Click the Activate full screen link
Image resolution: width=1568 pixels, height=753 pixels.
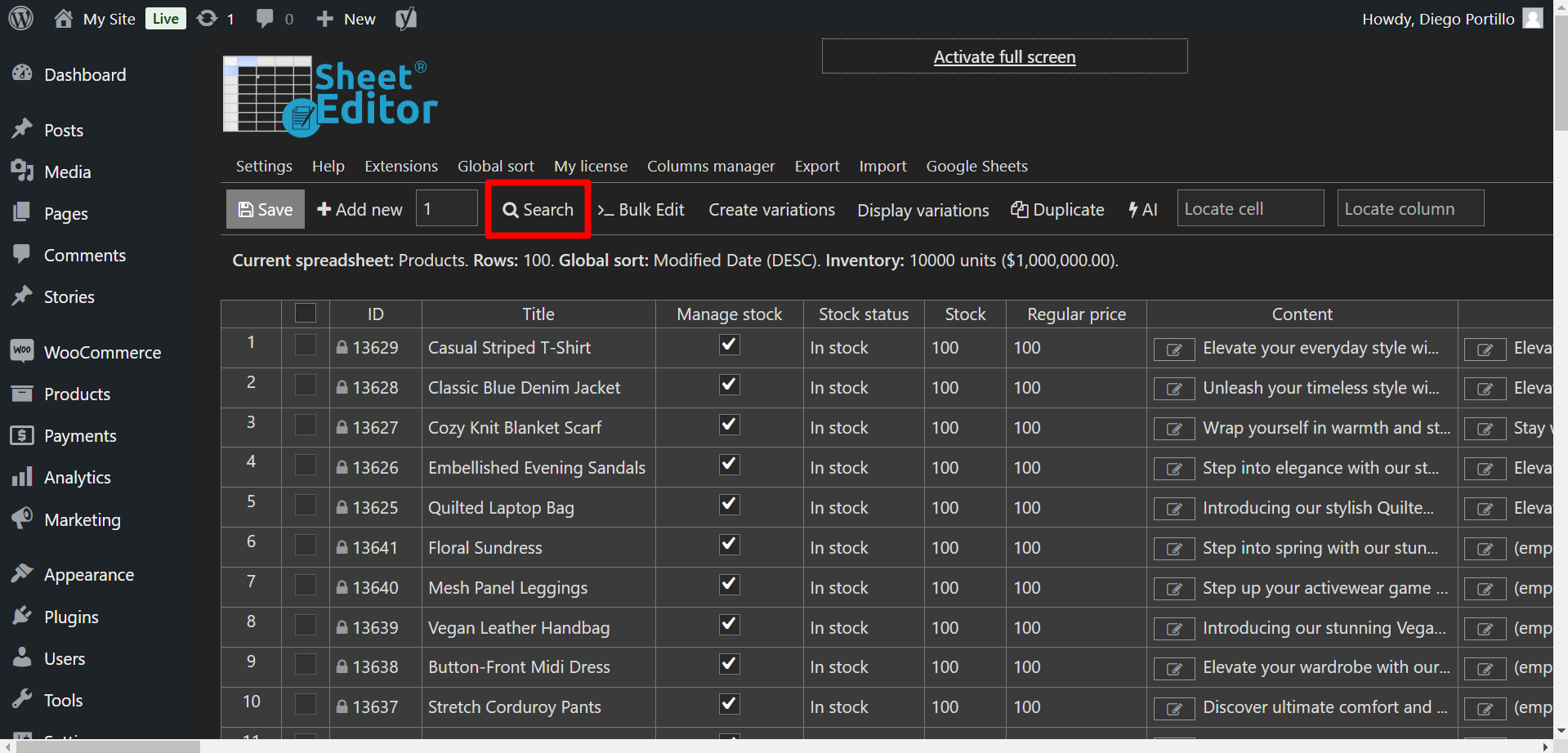[x=1004, y=57]
